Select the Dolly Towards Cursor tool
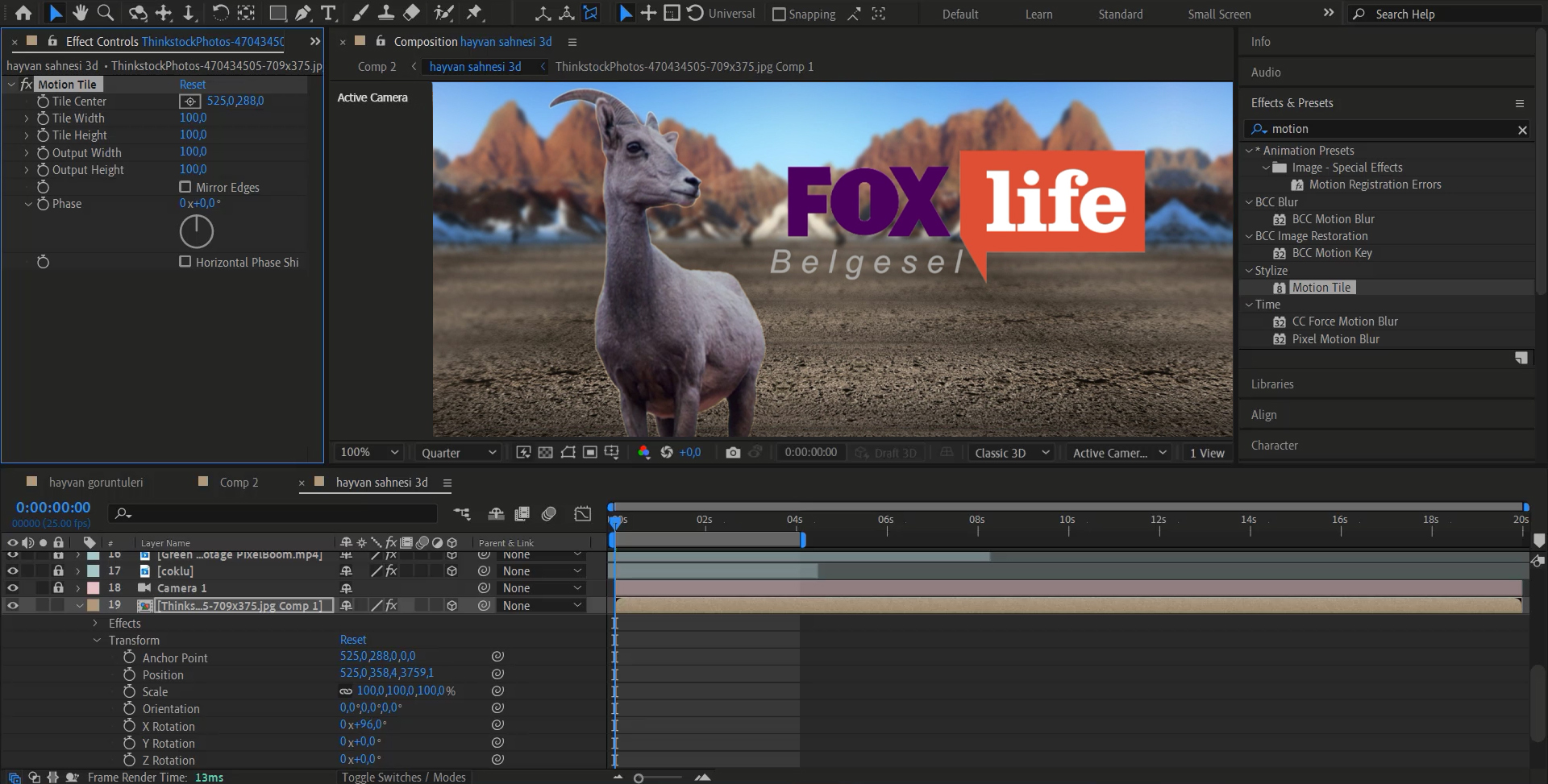 tap(189, 13)
